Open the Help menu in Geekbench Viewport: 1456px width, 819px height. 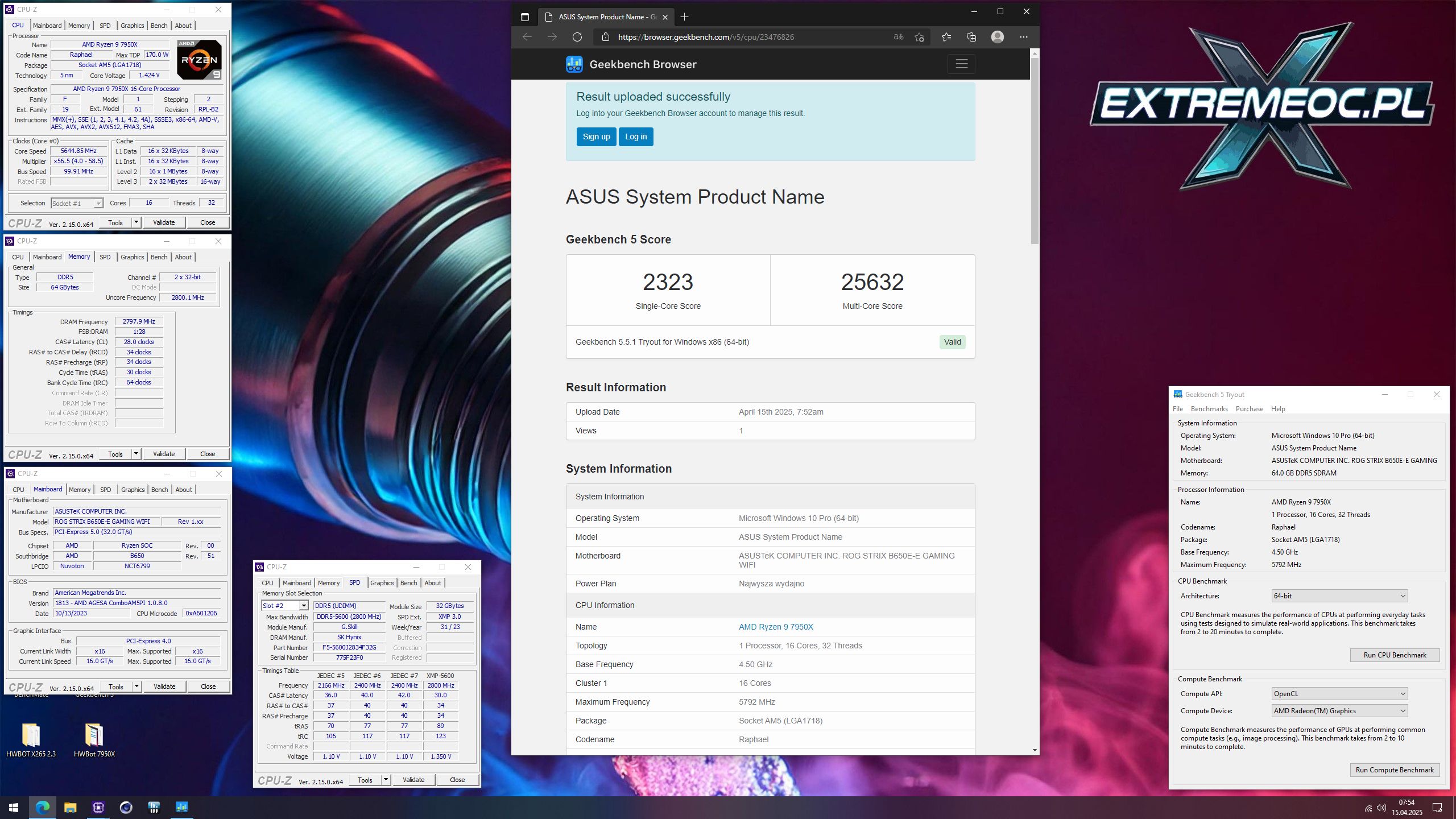point(1278,409)
